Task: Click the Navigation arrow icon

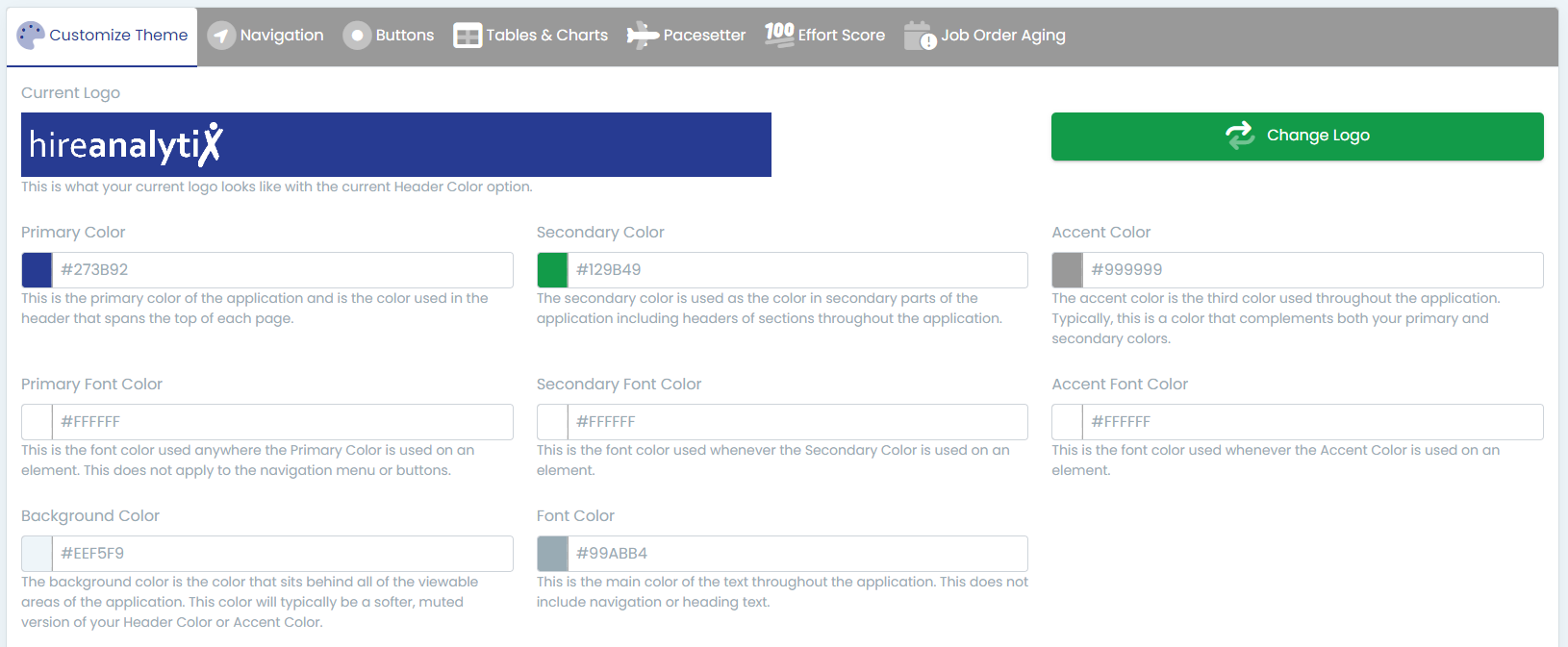Action: (x=221, y=36)
